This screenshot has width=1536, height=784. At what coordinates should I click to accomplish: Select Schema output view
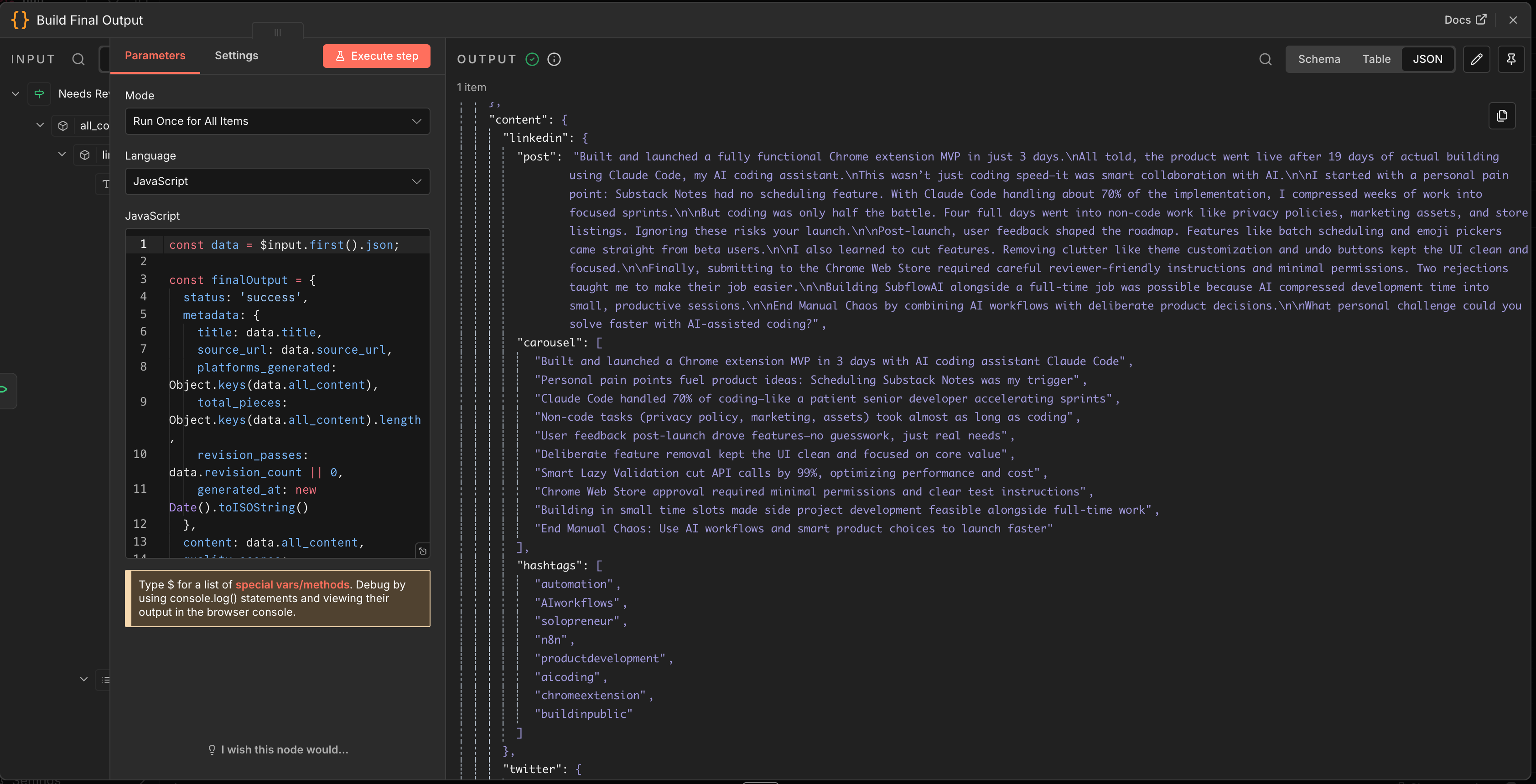pos(1319,59)
